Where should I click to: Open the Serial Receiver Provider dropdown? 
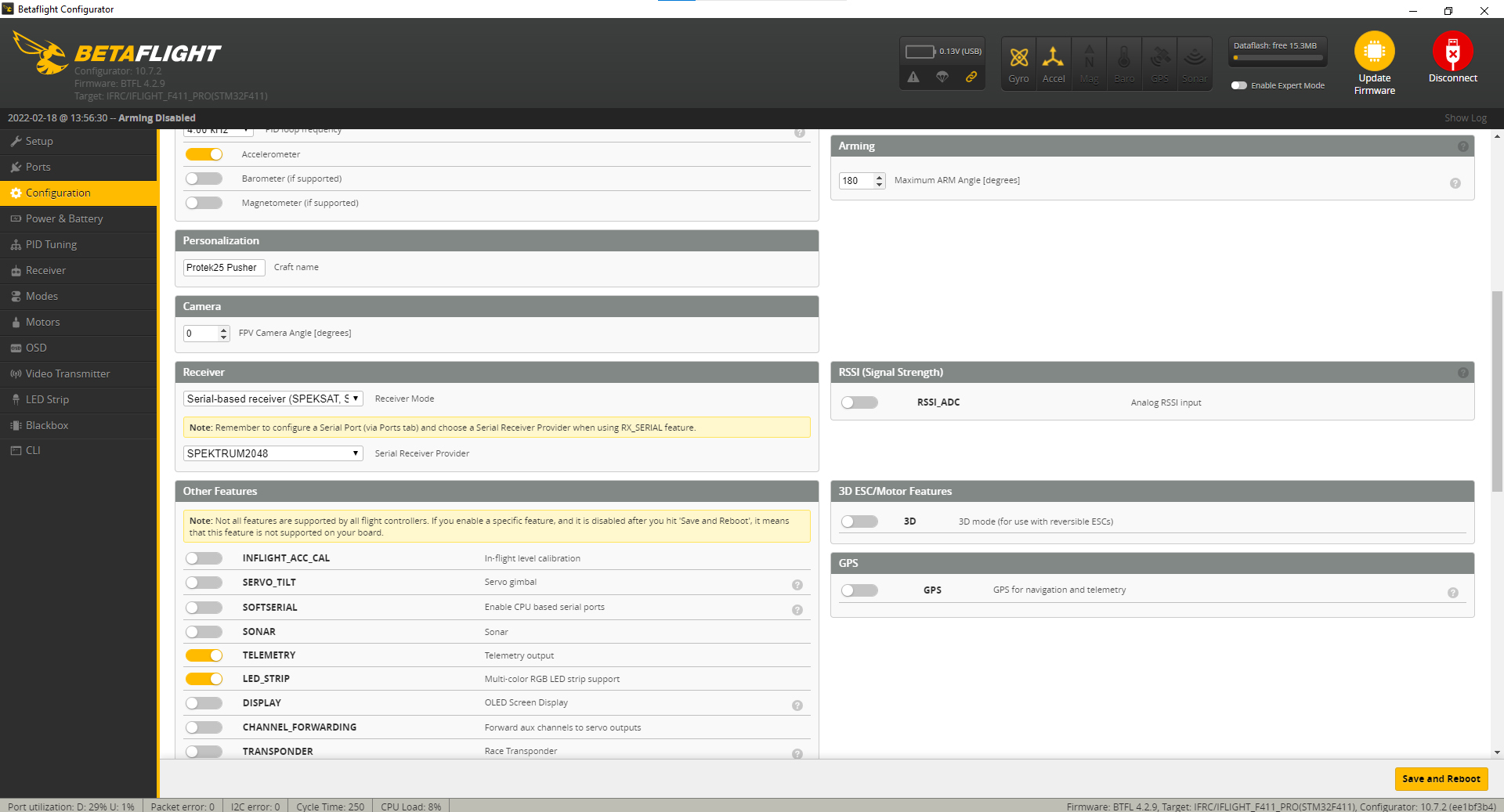click(x=272, y=453)
